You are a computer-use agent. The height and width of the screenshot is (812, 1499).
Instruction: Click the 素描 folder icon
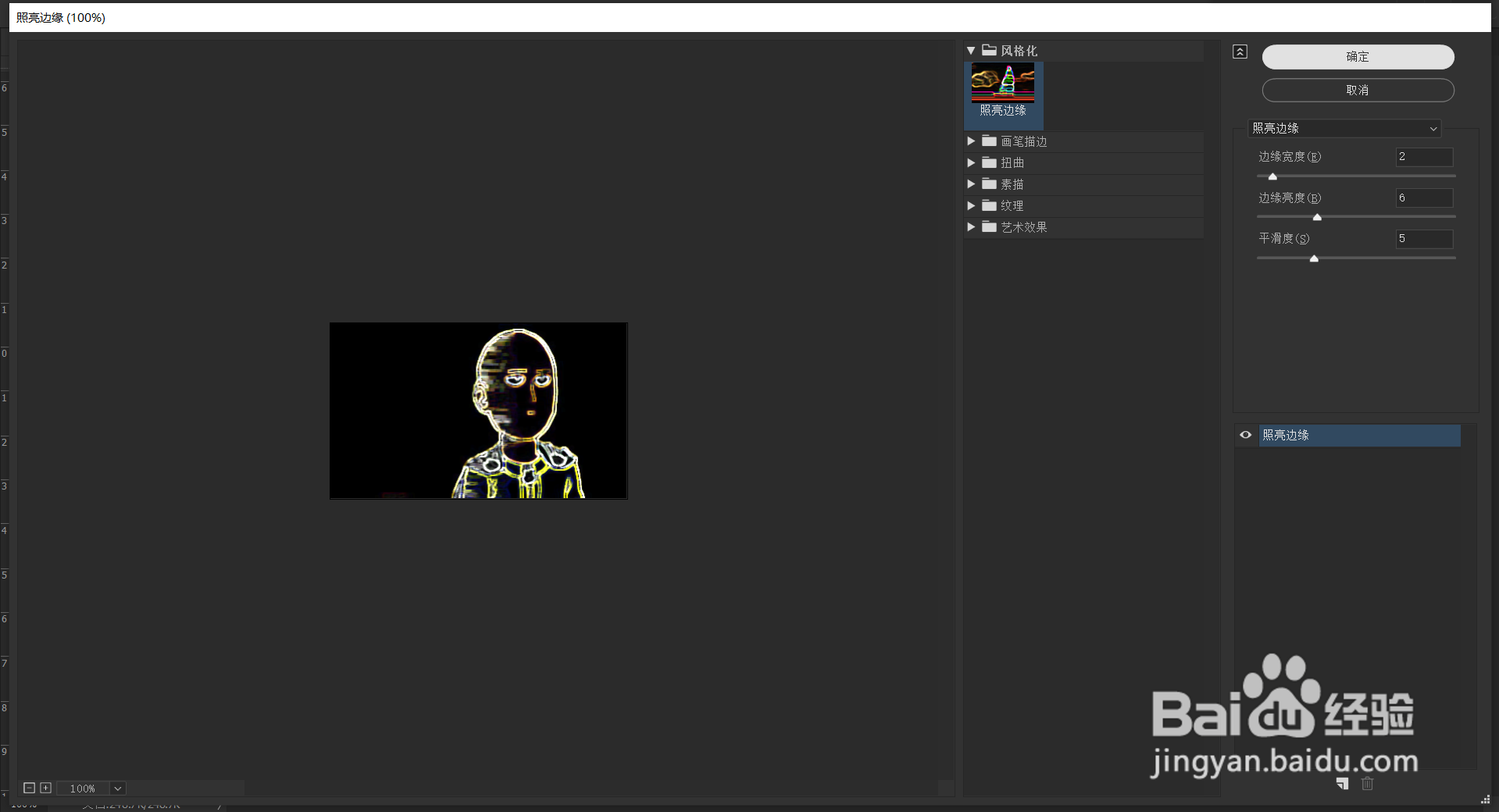tap(989, 184)
